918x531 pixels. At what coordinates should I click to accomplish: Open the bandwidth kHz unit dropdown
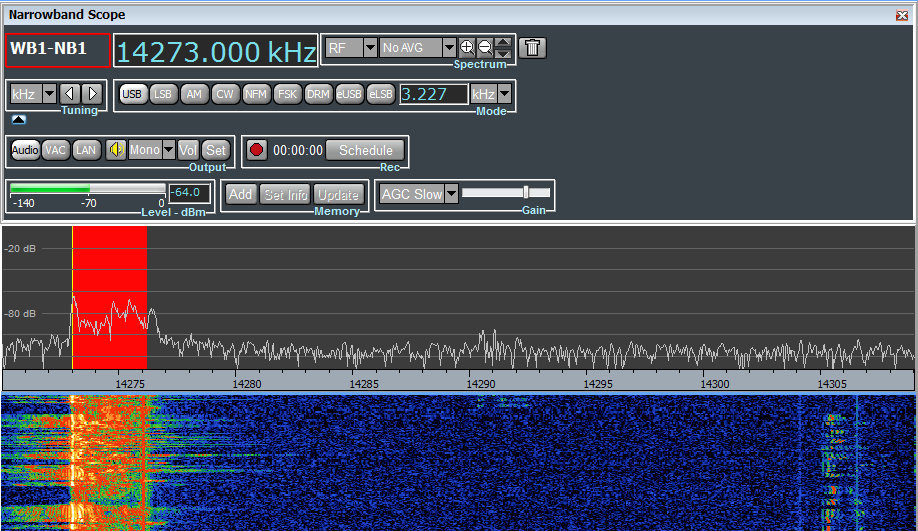click(504, 94)
